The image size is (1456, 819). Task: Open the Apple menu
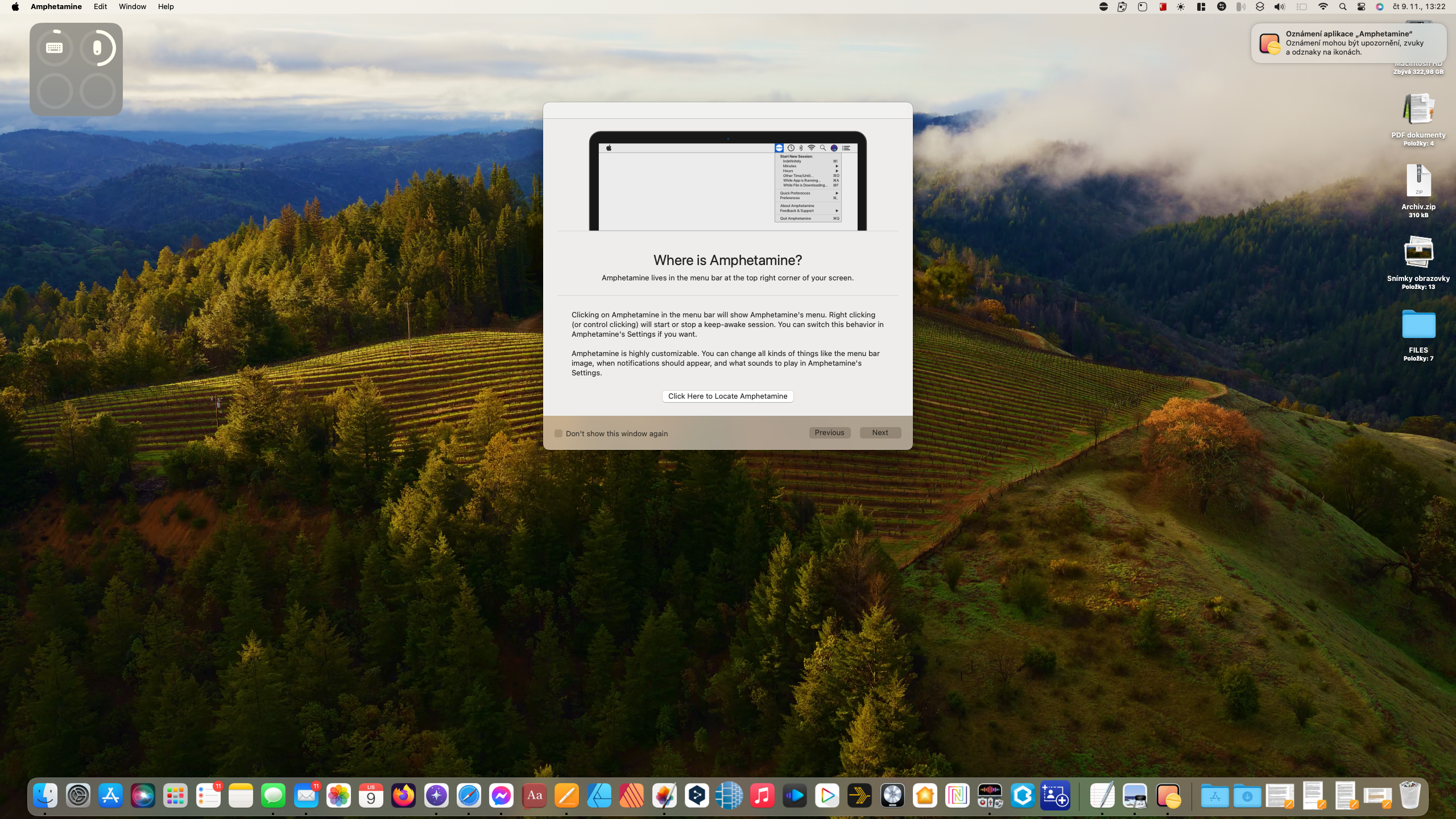tap(15, 7)
